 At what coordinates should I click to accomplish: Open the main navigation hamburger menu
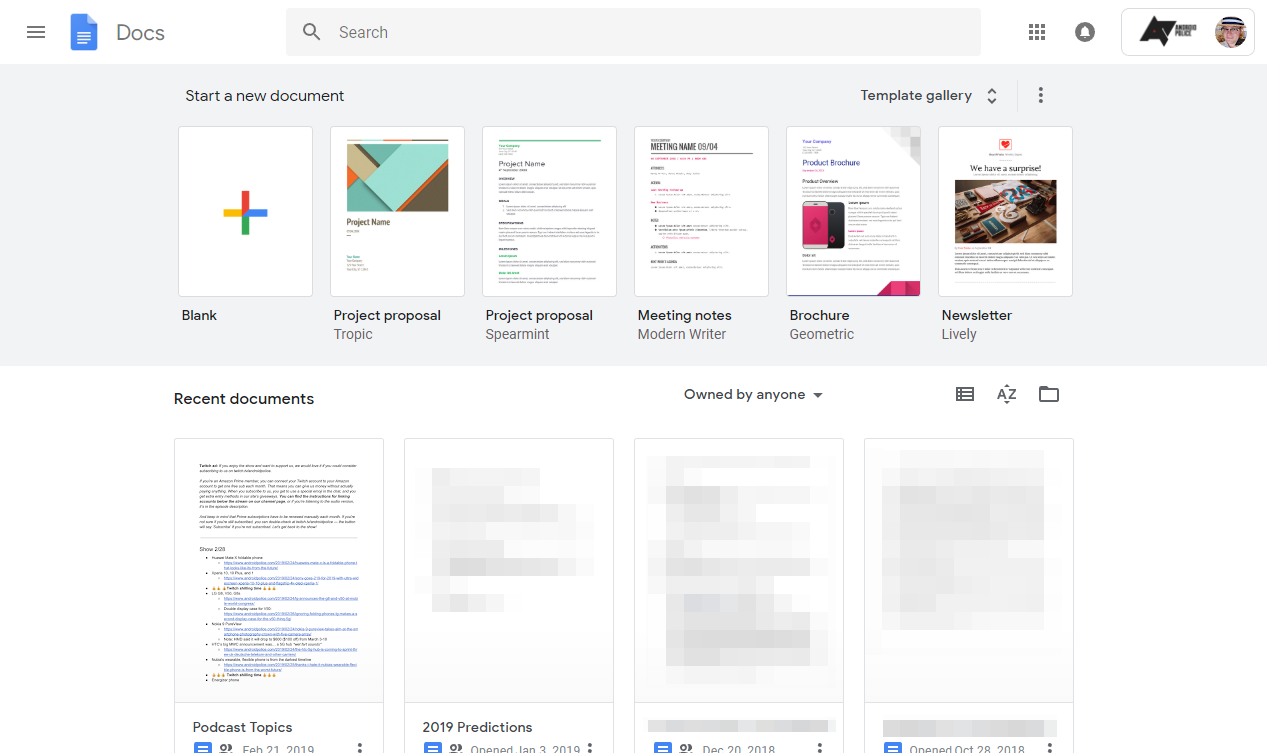[x=36, y=32]
